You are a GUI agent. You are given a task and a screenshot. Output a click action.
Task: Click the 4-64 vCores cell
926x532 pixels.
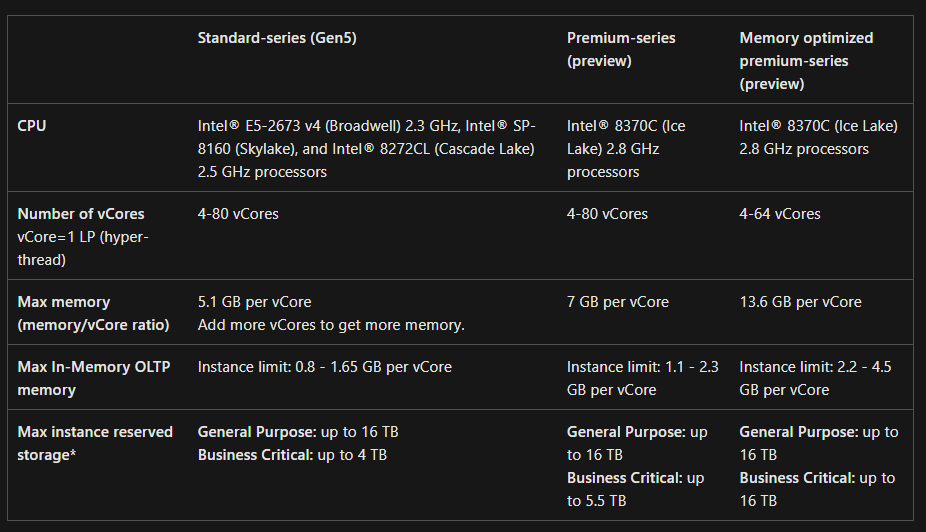780,214
